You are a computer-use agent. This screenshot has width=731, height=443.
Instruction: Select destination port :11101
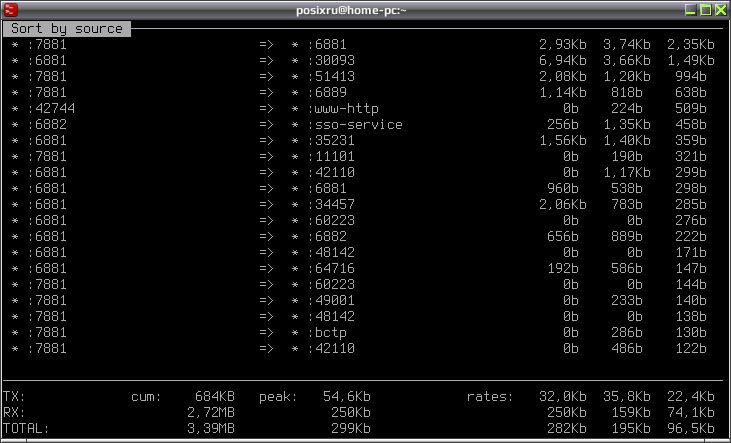click(x=331, y=156)
